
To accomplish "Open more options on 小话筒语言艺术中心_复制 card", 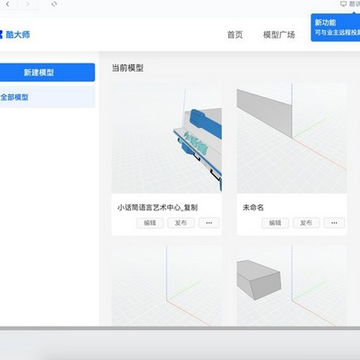I will [x=209, y=223].
